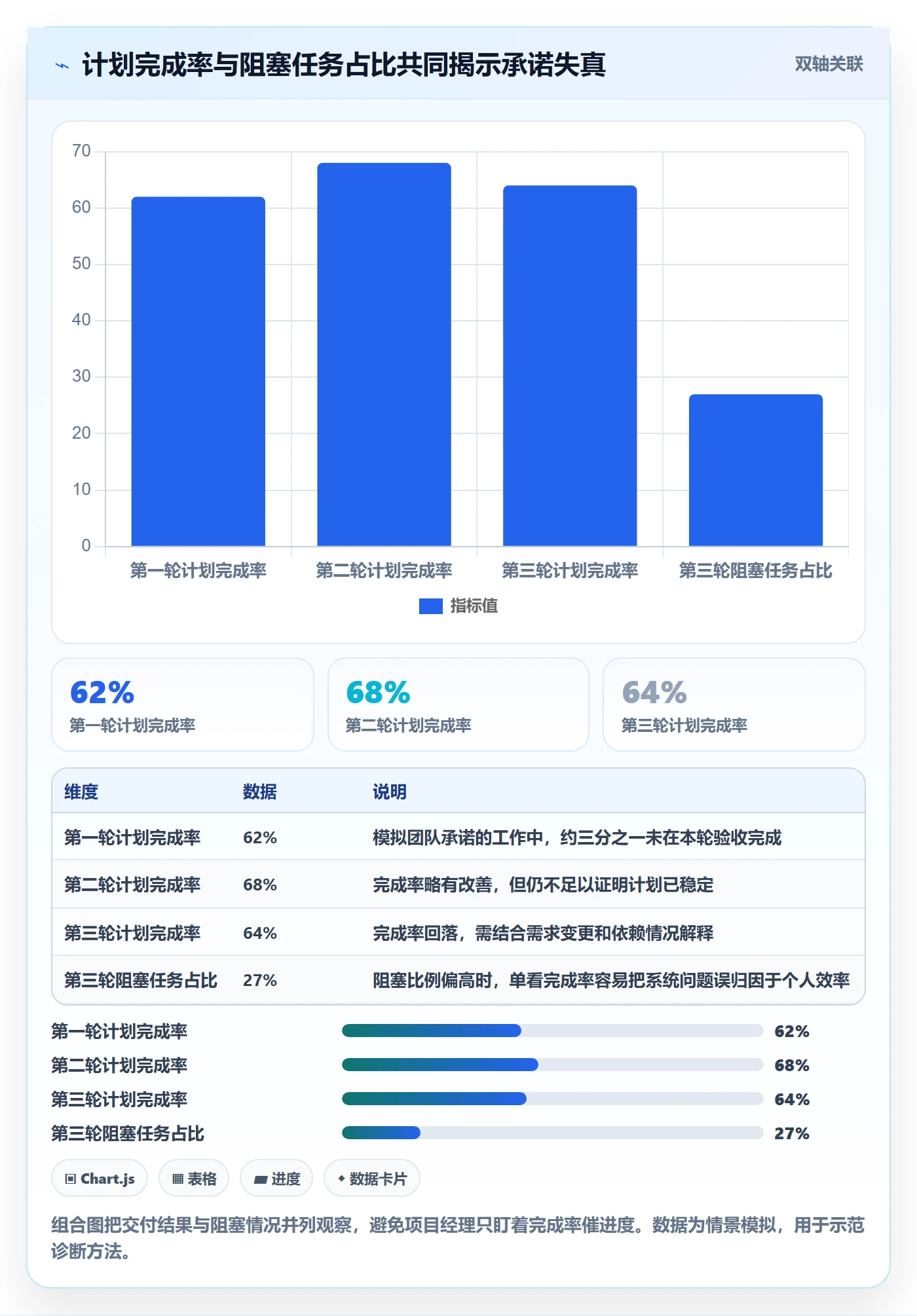Screen dimensions: 917x1316
Task: Click the diamond icon in the 数据卡片 chip
Action: 341,1179
